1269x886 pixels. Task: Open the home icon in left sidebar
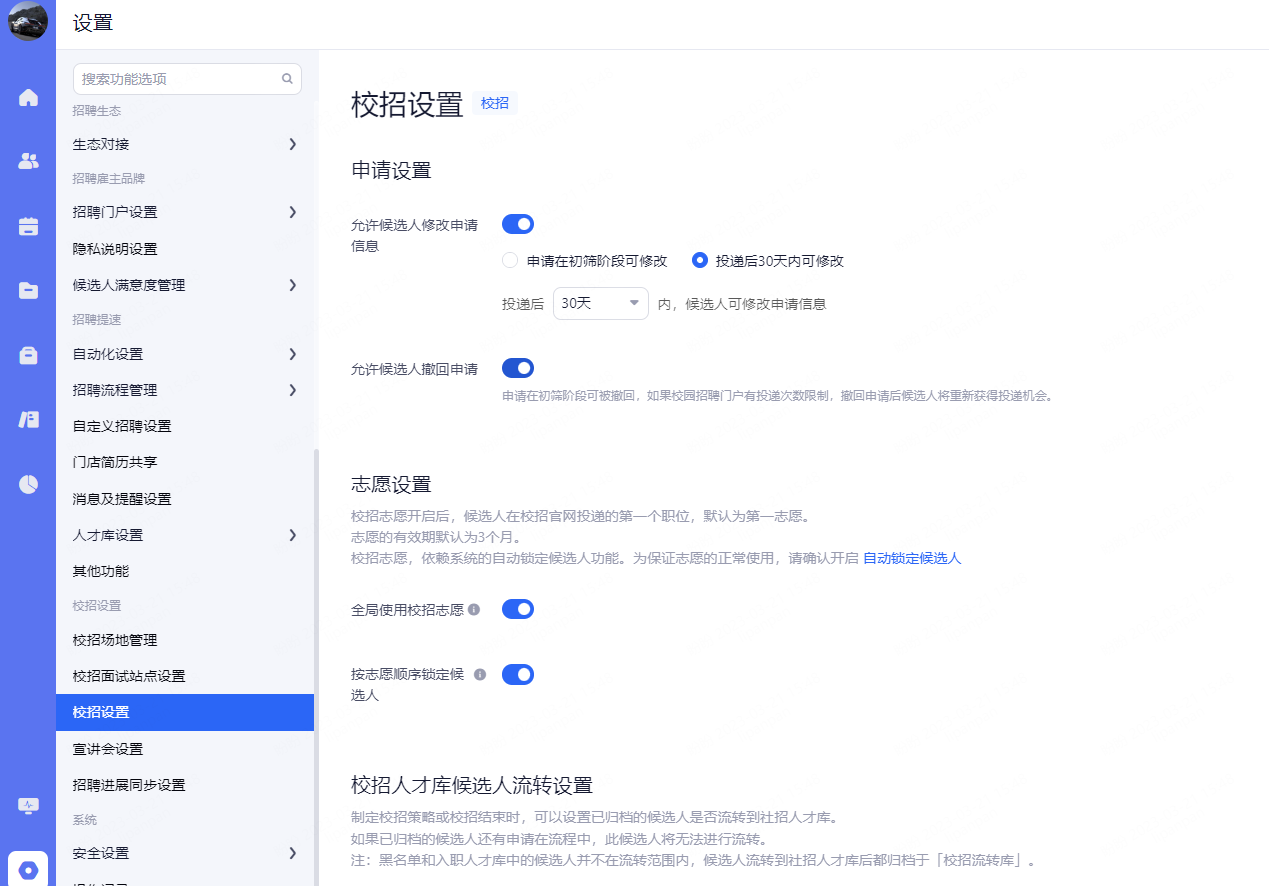coord(28,98)
